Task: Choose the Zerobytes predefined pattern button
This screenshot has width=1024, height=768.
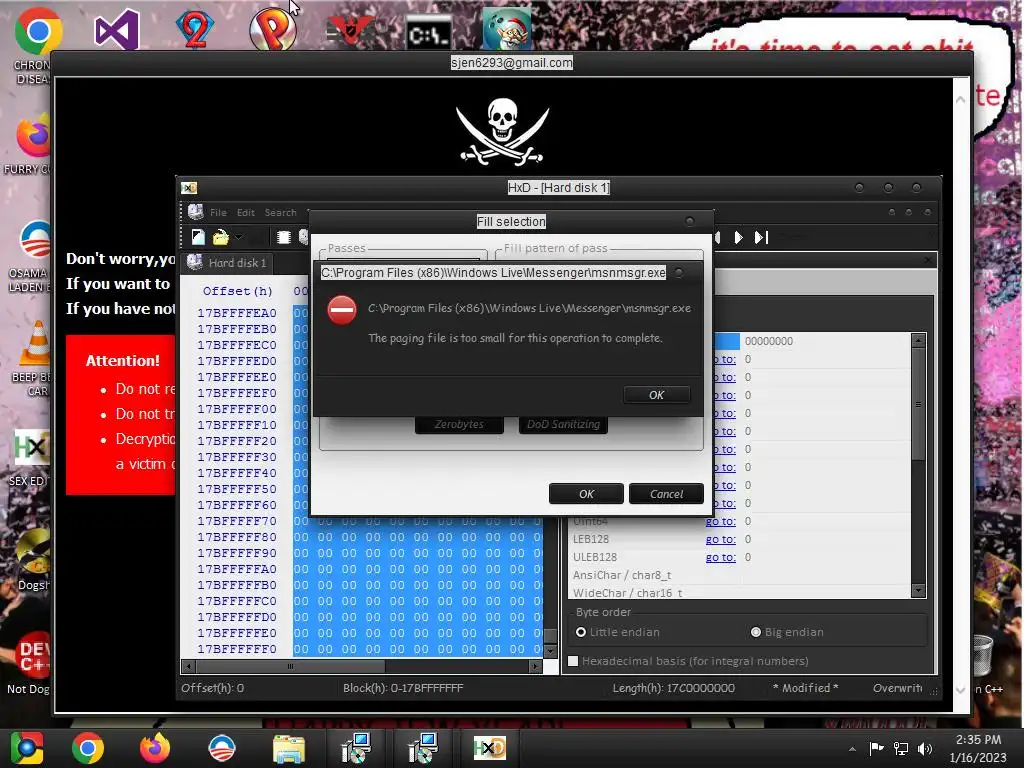Action: pyautogui.click(x=459, y=424)
